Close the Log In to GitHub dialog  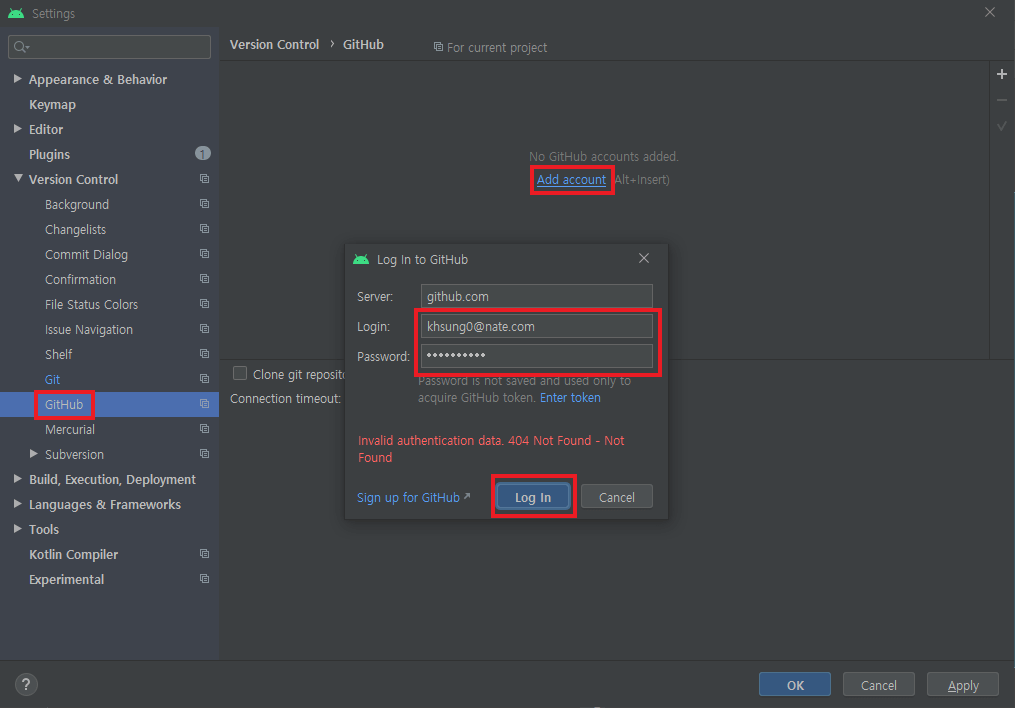click(x=643, y=258)
